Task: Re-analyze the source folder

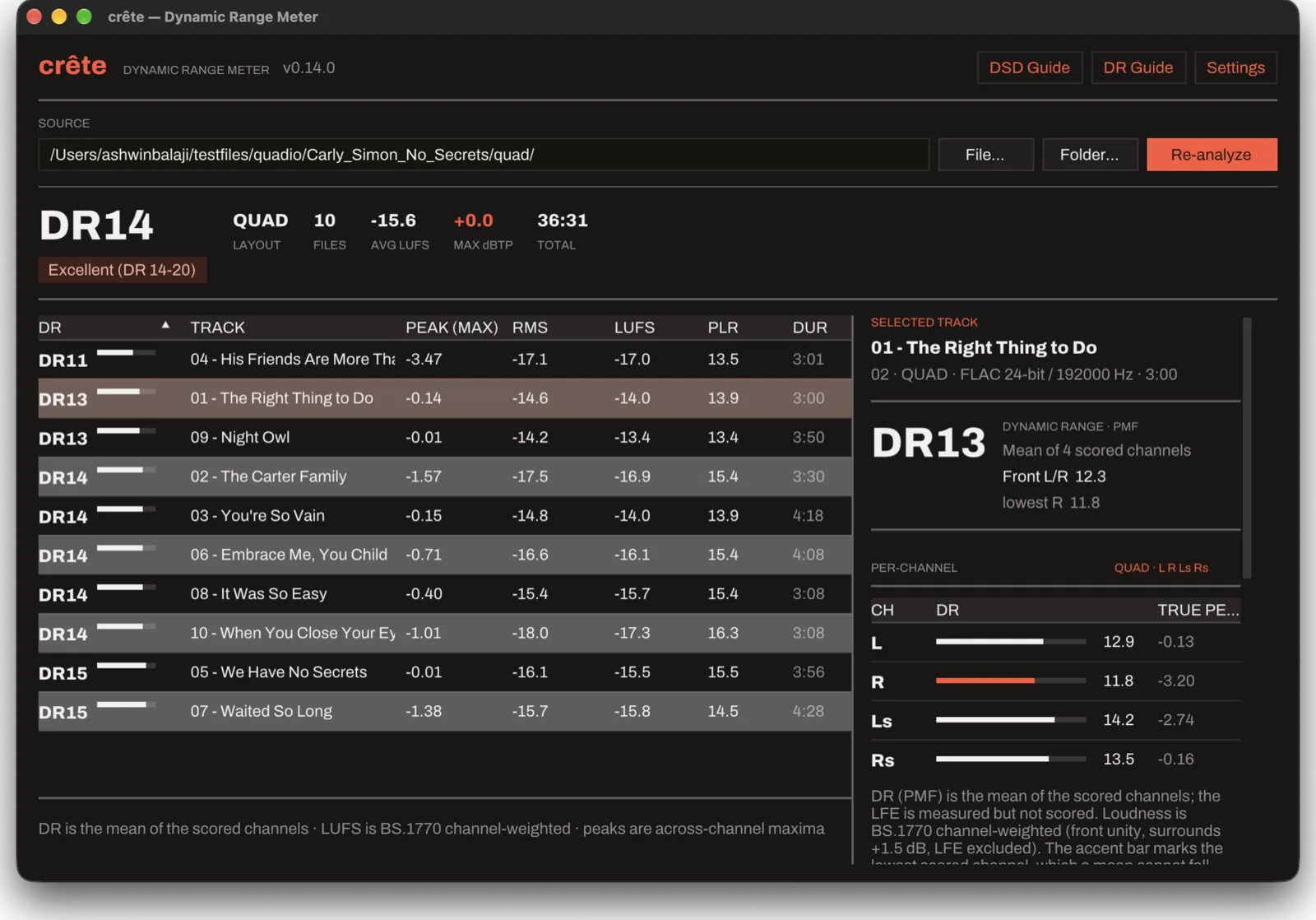Action: pos(1212,155)
